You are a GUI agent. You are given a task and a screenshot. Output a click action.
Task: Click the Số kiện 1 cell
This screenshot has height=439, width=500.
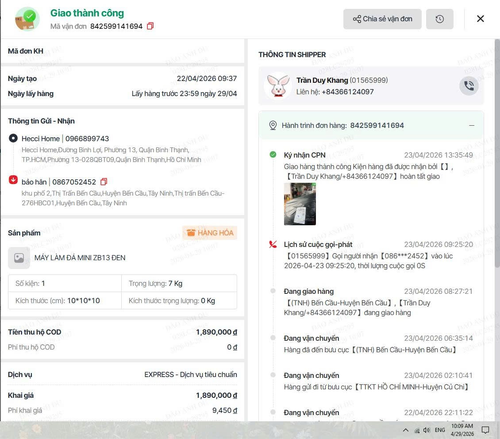point(65,283)
